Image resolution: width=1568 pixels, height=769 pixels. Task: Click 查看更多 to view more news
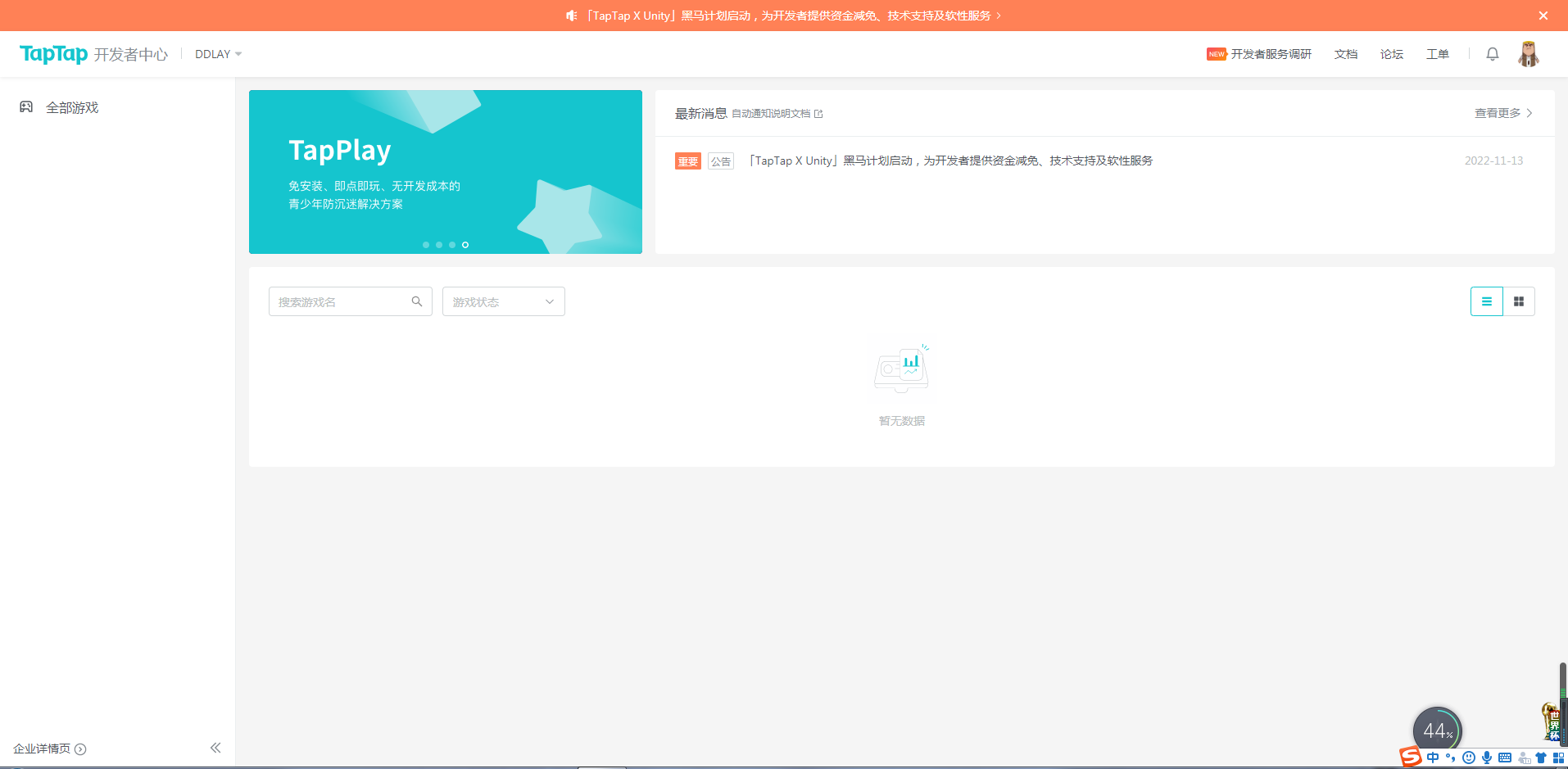(x=1504, y=113)
